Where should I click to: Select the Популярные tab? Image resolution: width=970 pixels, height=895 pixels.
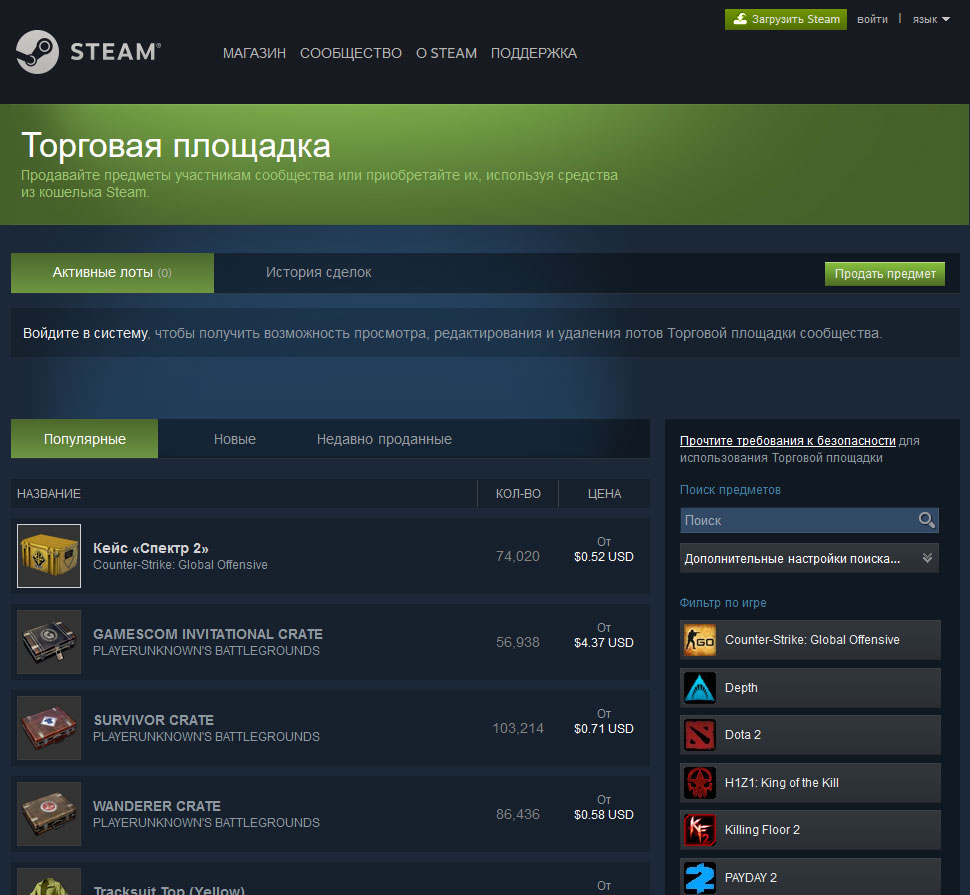point(85,439)
